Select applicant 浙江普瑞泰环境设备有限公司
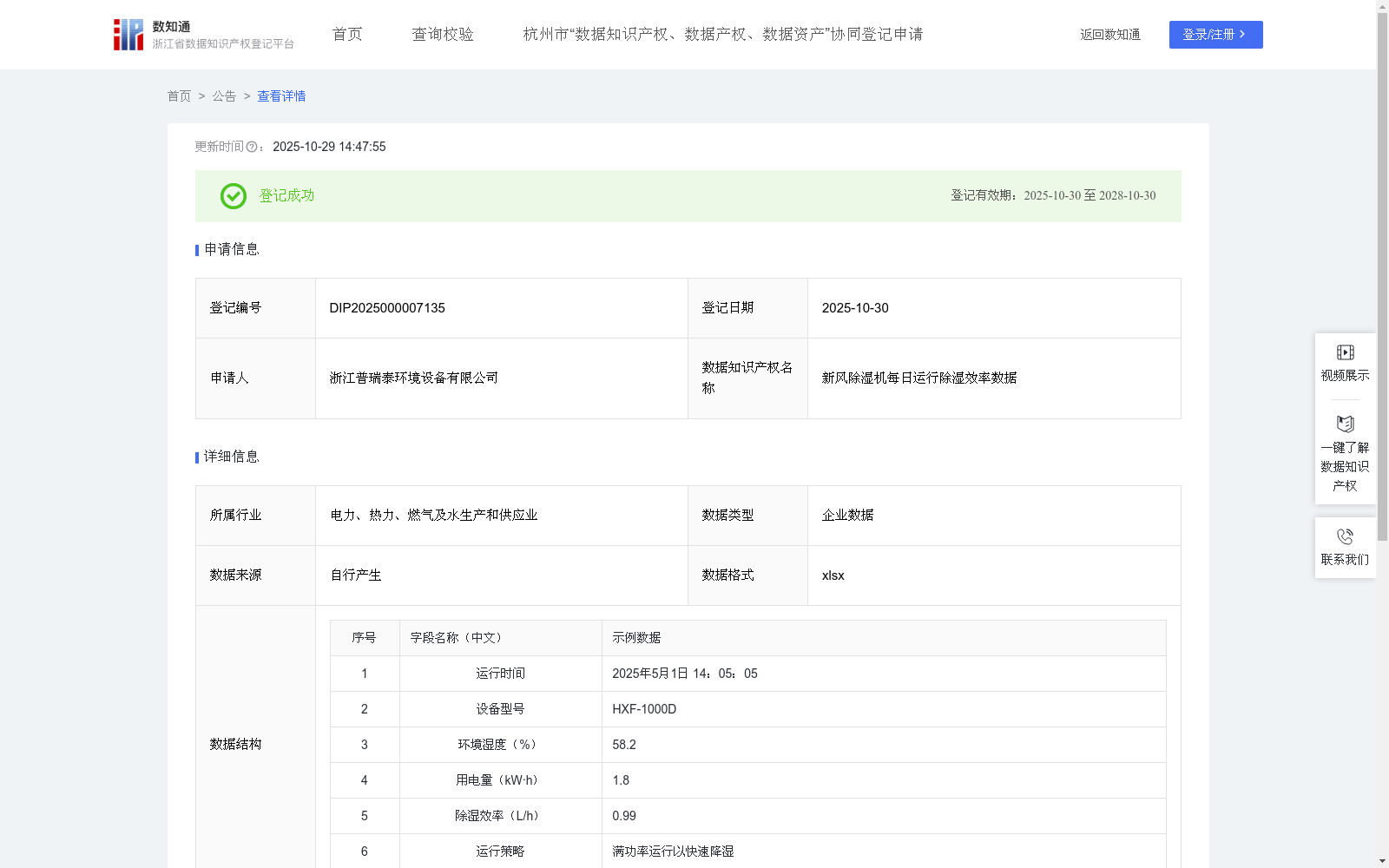1389x868 pixels. [x=414, y=378]
